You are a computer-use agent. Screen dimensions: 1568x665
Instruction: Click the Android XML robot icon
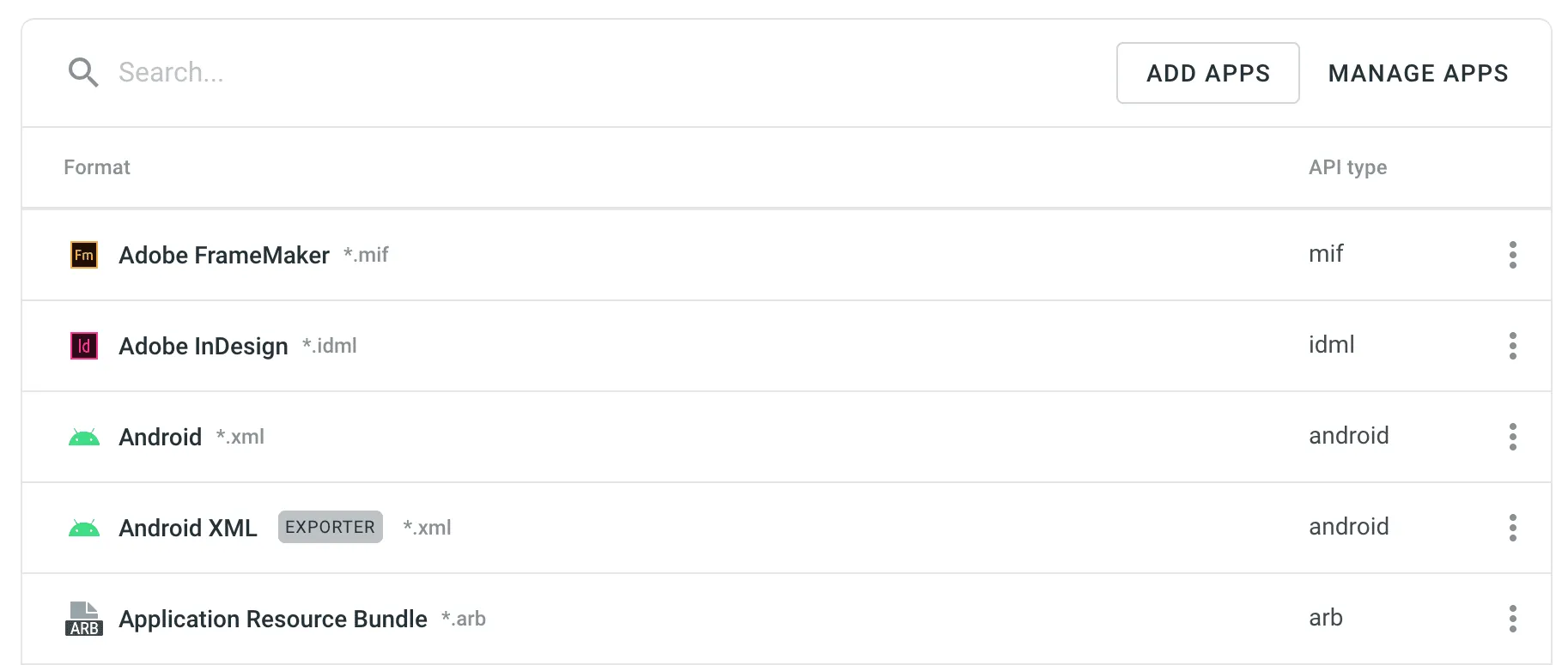[x=84, y=529]
